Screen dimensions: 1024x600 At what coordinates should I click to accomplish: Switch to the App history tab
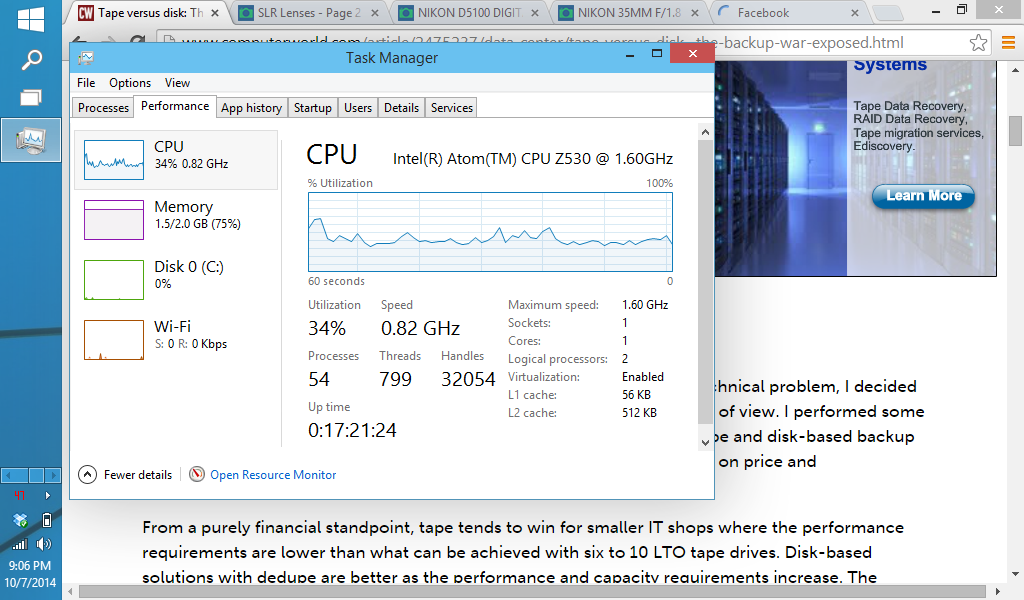pyautogui.click(x=251, y=108)
